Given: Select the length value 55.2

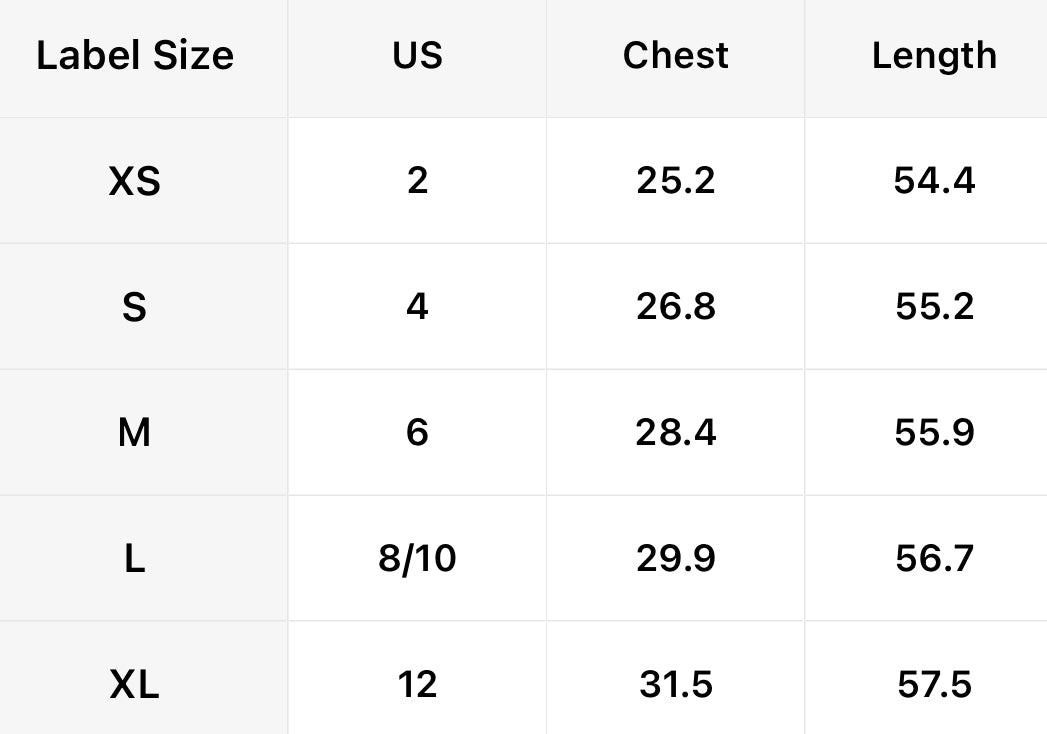Looking at the screenshot, I should coord(934,307).
